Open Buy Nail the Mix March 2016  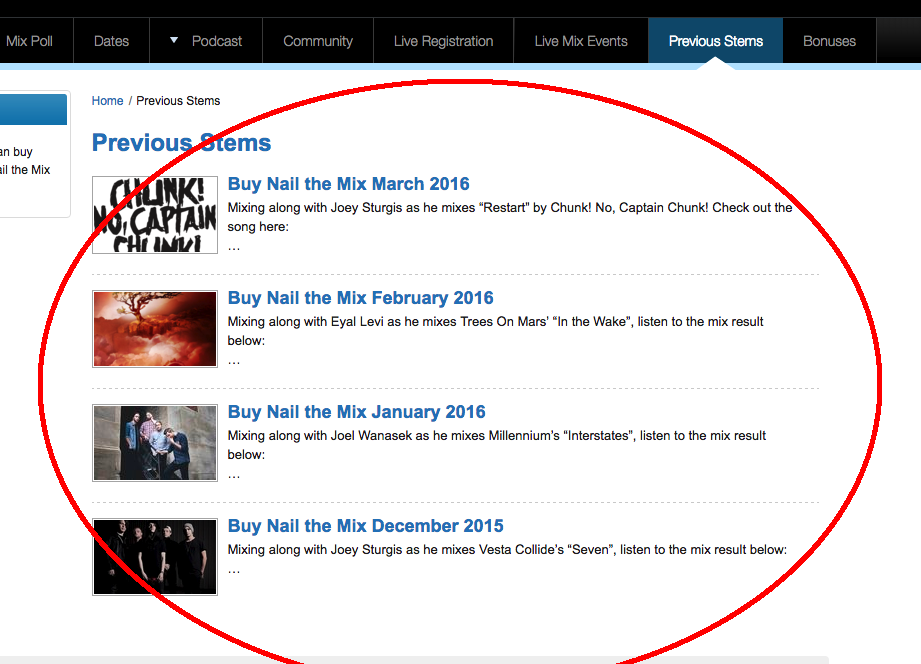coord(348,184)
